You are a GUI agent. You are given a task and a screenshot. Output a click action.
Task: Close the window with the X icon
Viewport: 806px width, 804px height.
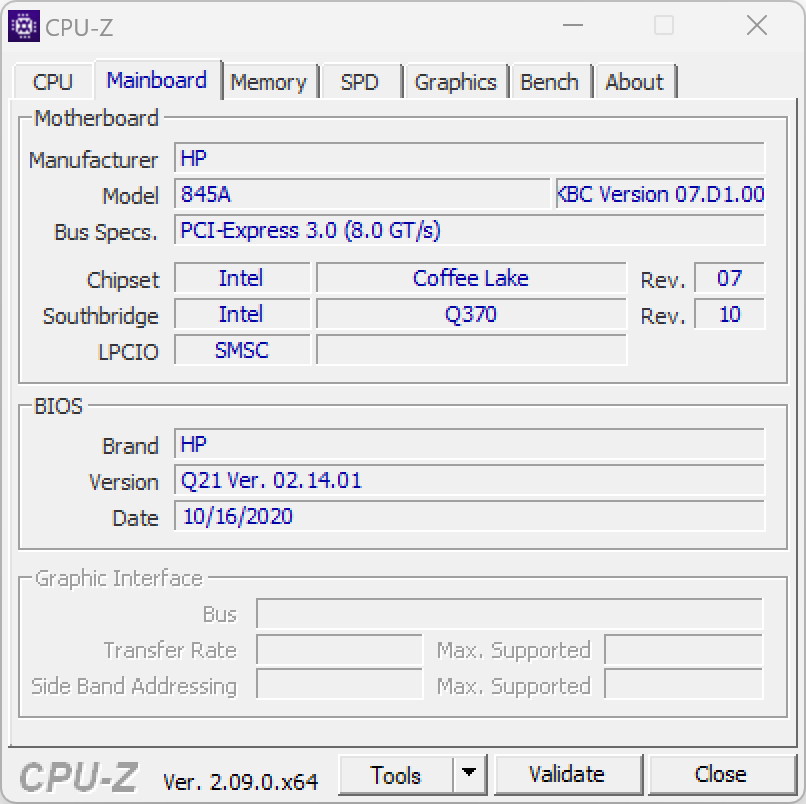(x=757, y=25)
